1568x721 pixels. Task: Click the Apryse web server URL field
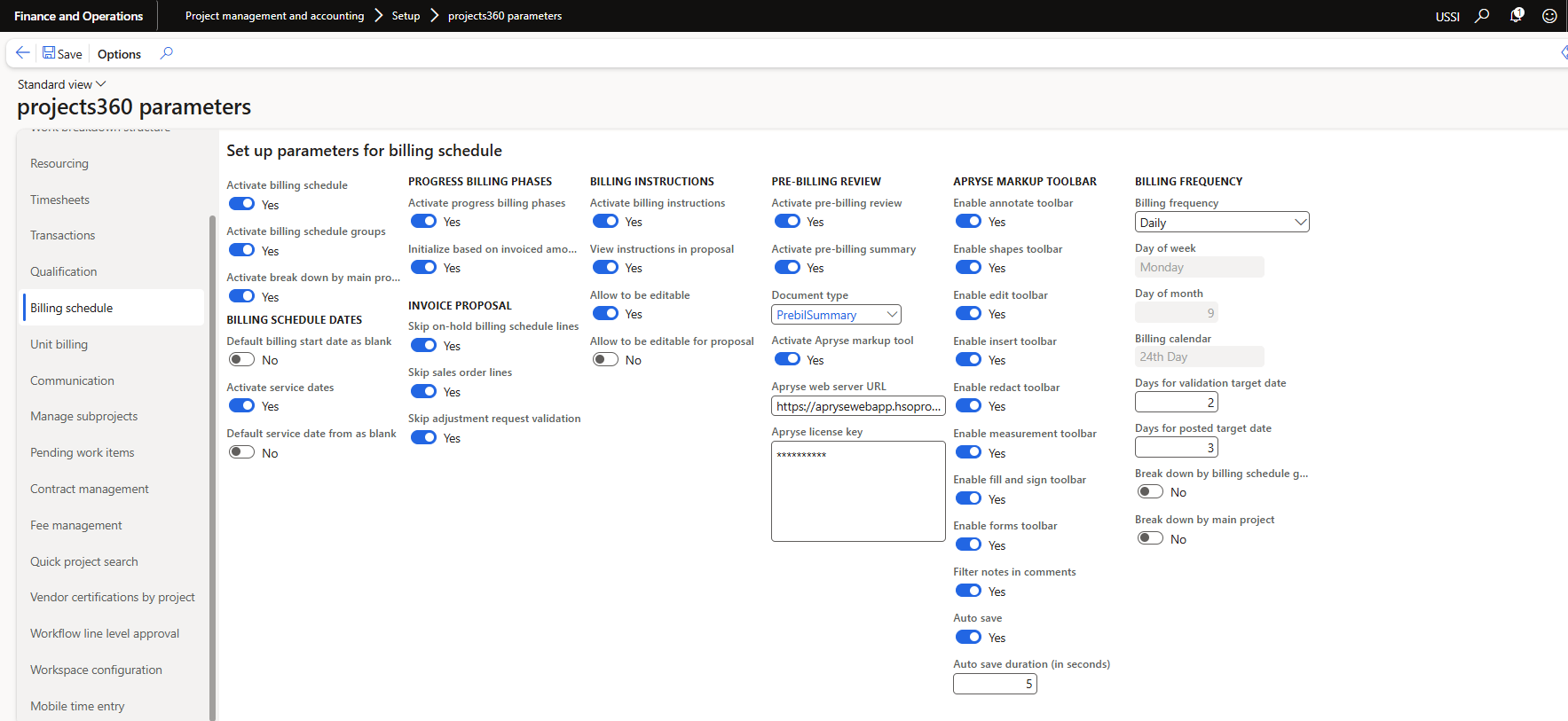[x=857, y=406]
